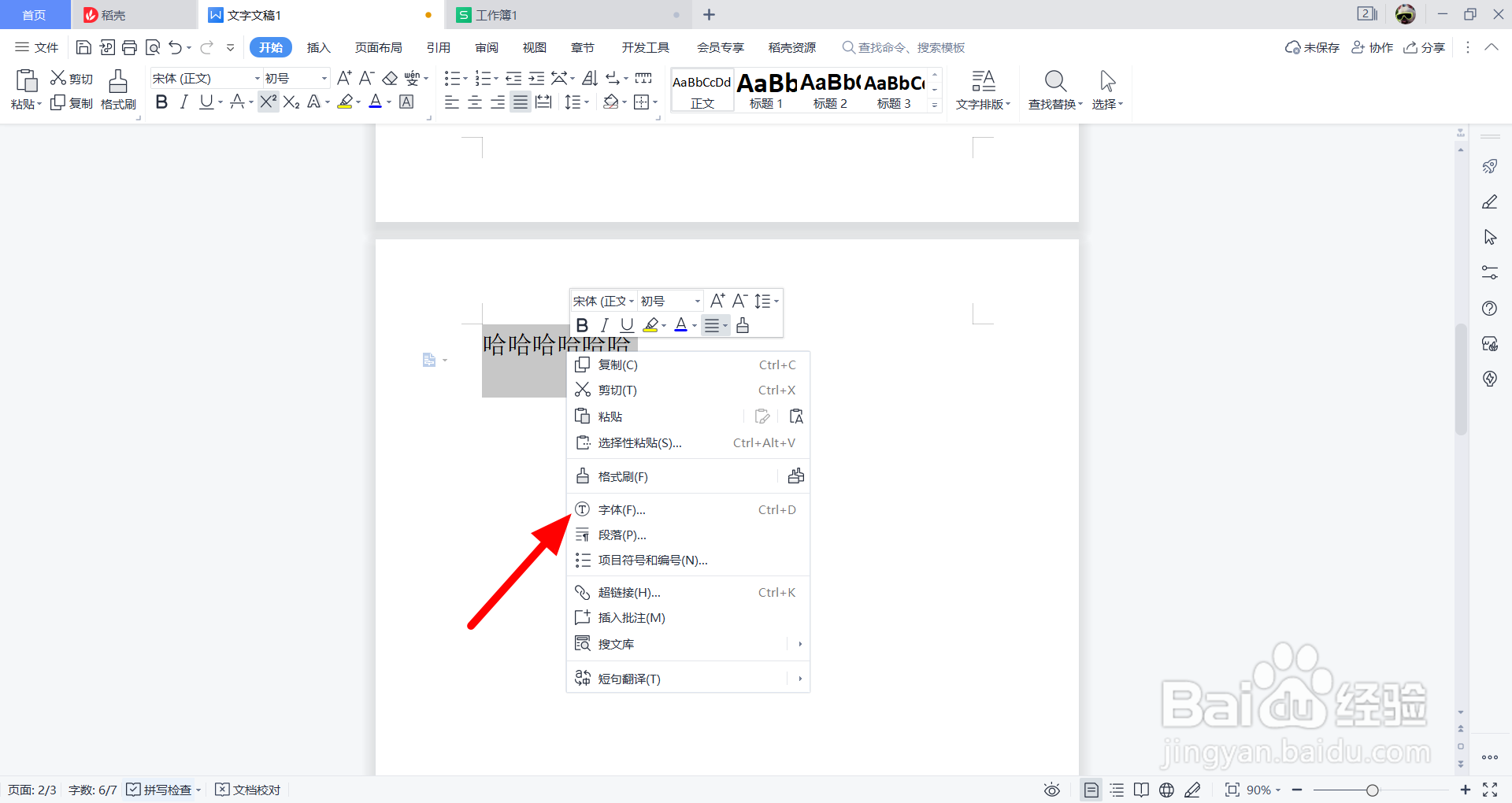Screen dimensions: 1512x803
Task: Toggle Bold in the floating mini toolbar
Action: coord(582,325)
